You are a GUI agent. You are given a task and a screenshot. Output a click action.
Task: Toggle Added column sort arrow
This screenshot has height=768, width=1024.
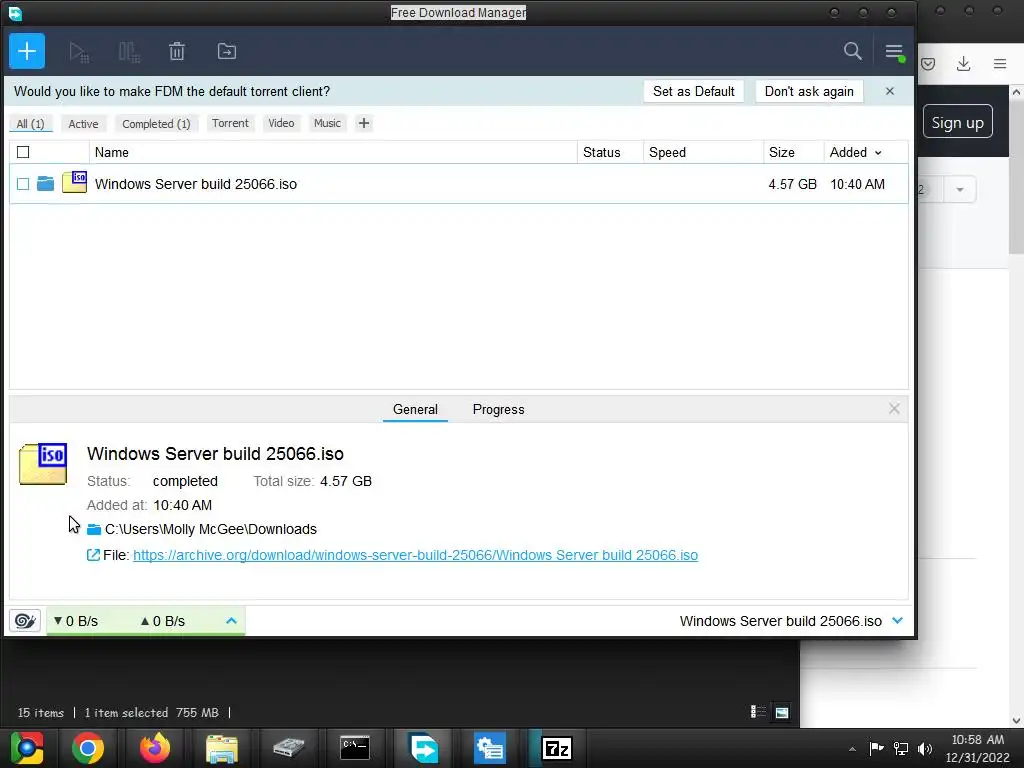tap(878, 153)
